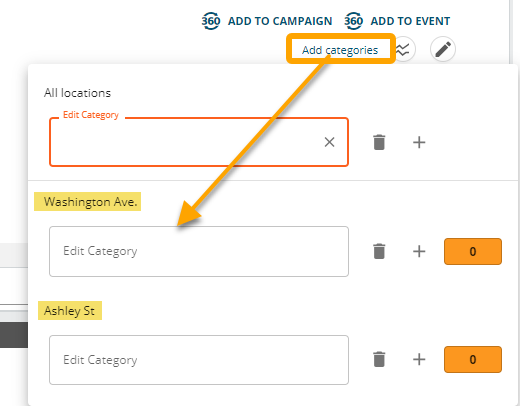
Task: Open the Add categories link
Action: tap(340, 50)
